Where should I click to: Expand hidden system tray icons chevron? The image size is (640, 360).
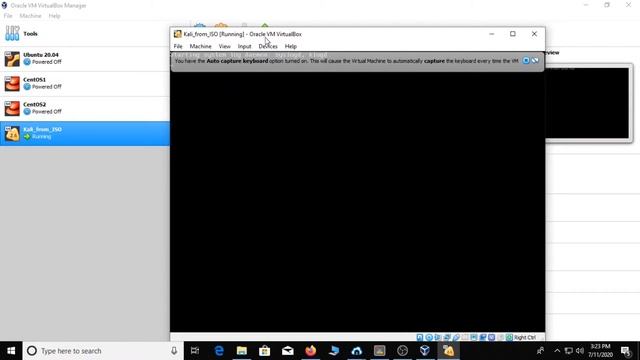pyautogui.click(x=557, y=351)
